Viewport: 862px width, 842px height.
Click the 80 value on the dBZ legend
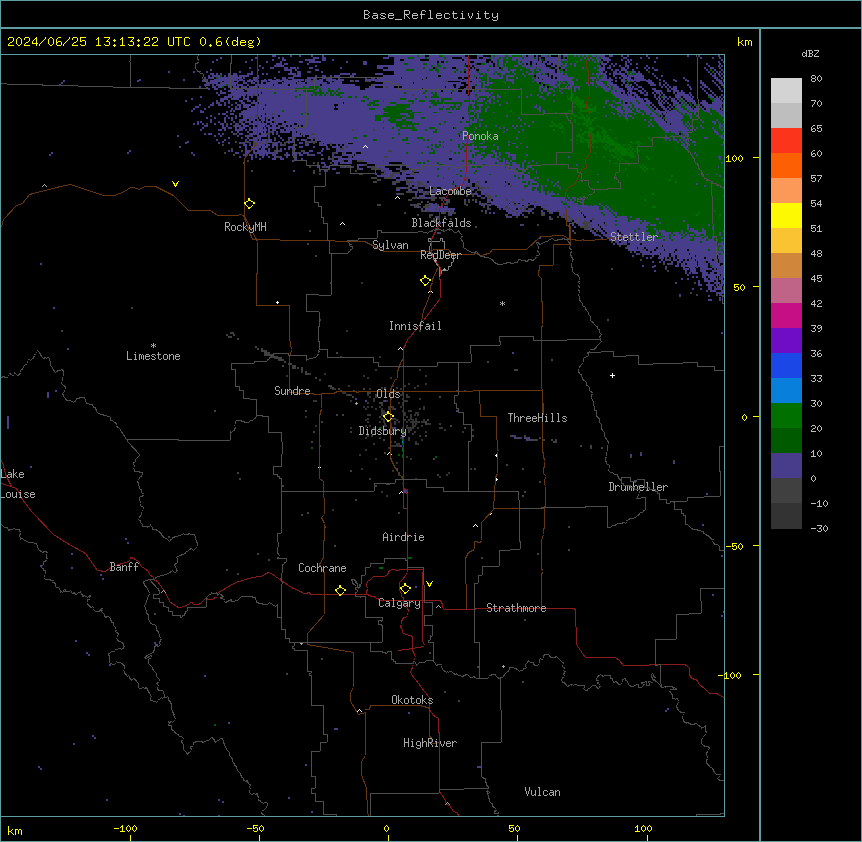pyautogui.click(x=816, y=79)
